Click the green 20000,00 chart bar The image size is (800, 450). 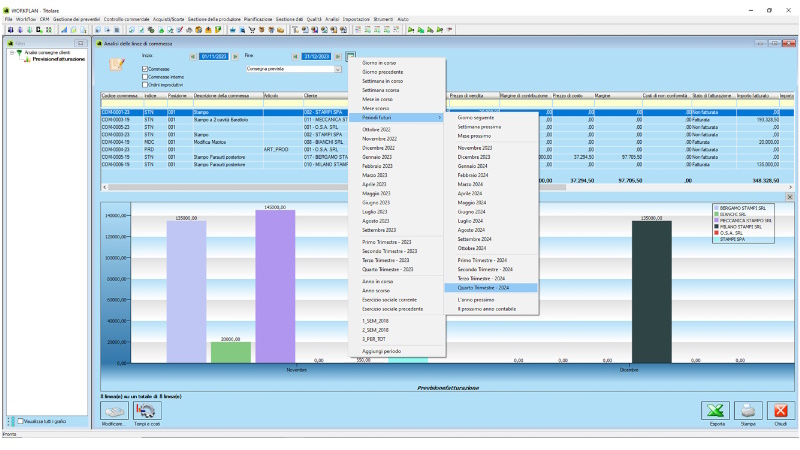tap(231, 353)
